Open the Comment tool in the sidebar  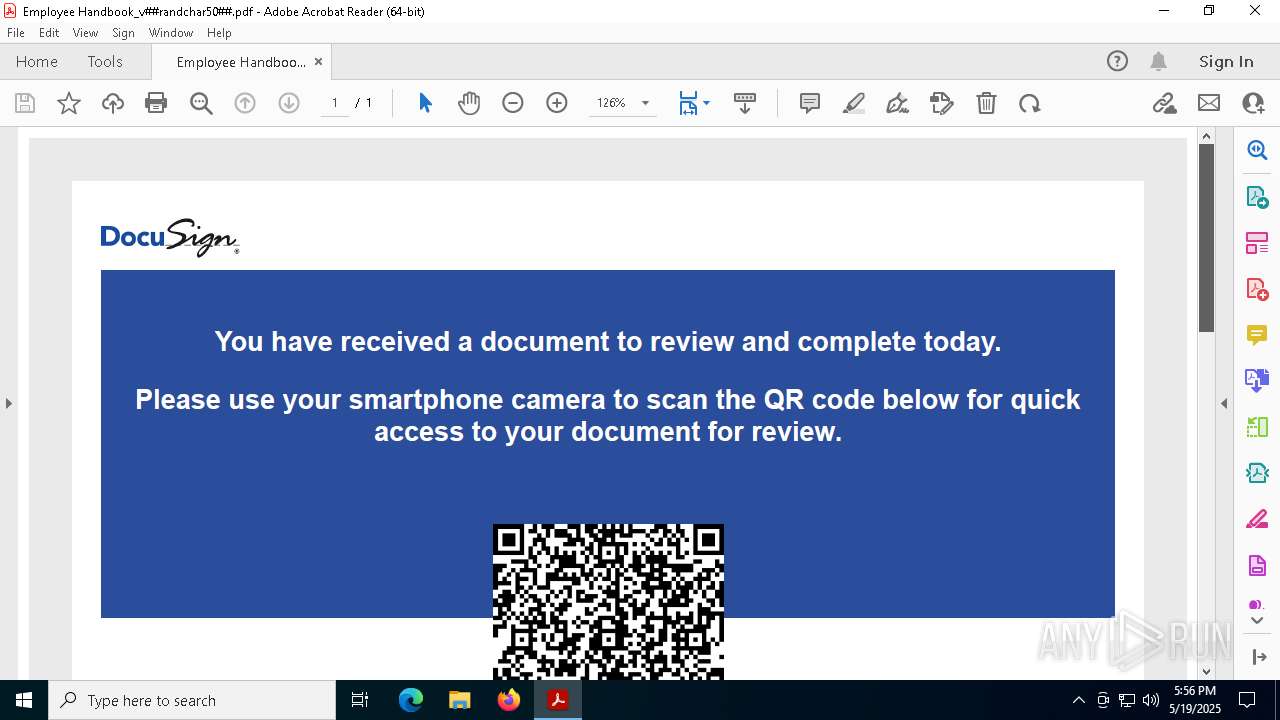(1257, 334)
